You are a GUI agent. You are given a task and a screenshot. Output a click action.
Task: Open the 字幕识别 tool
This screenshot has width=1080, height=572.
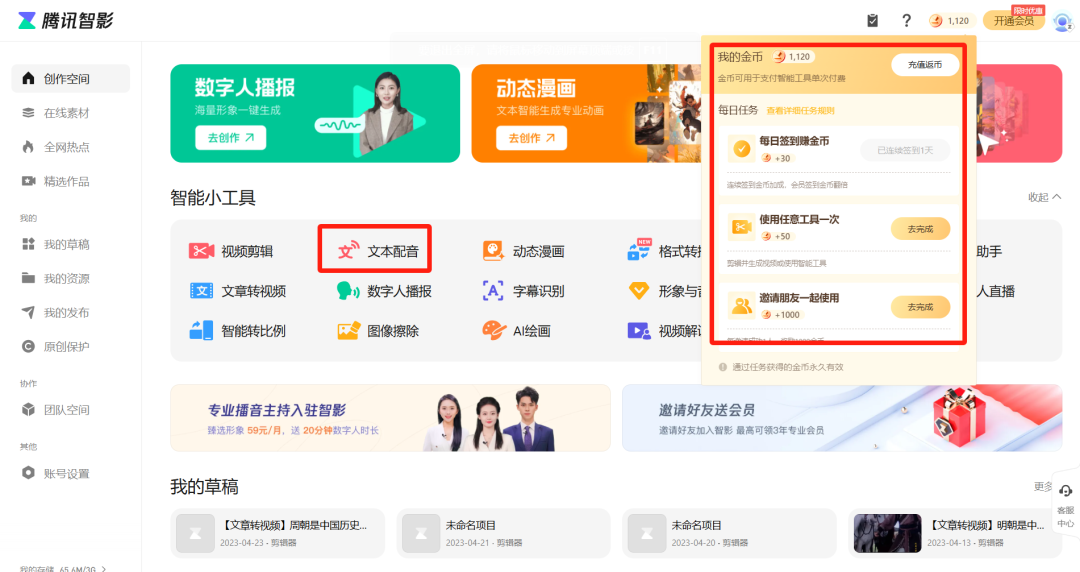point(523,291)
